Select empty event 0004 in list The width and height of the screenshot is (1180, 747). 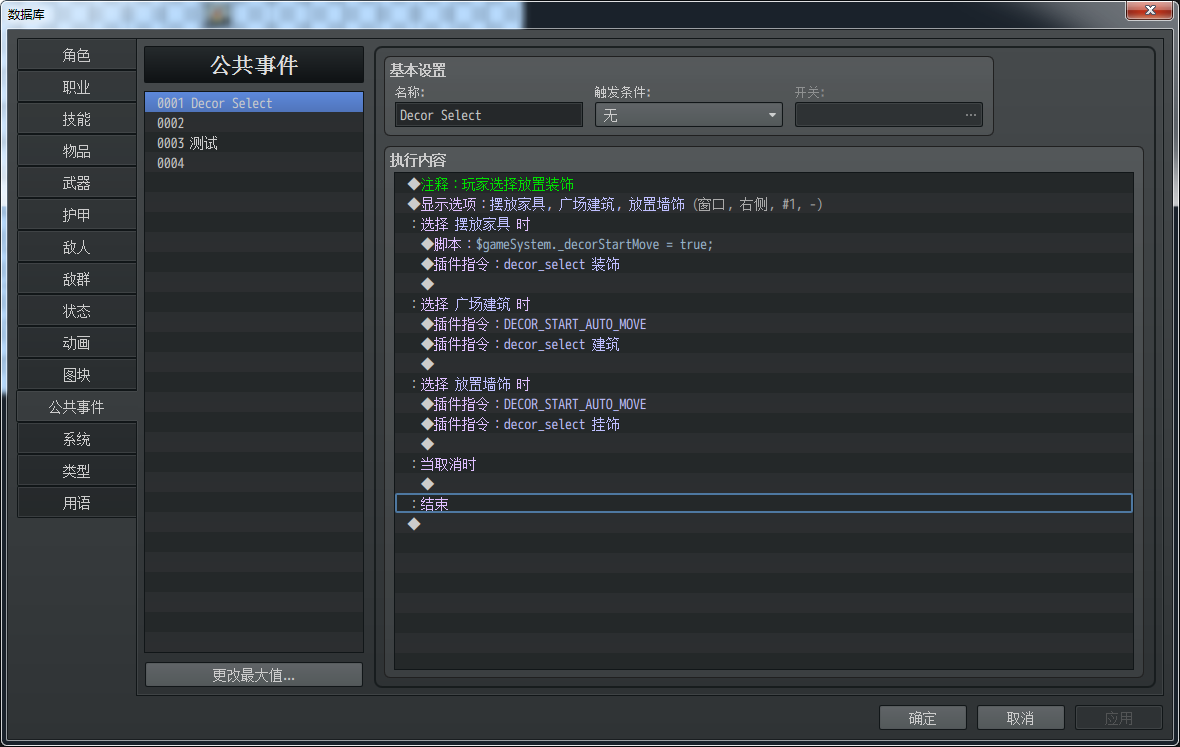254,162
